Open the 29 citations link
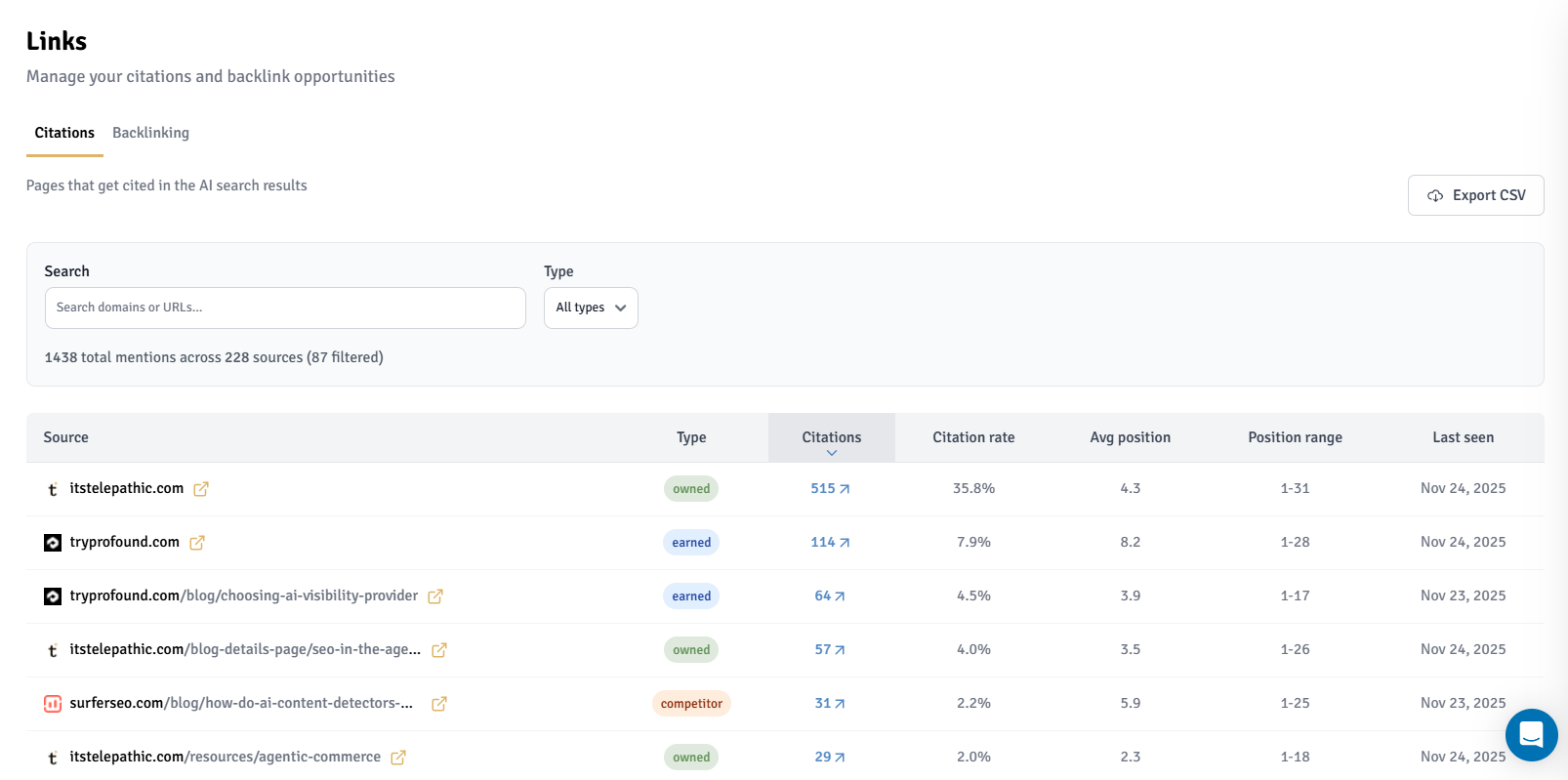1568x780 pixels. [830, 757]
